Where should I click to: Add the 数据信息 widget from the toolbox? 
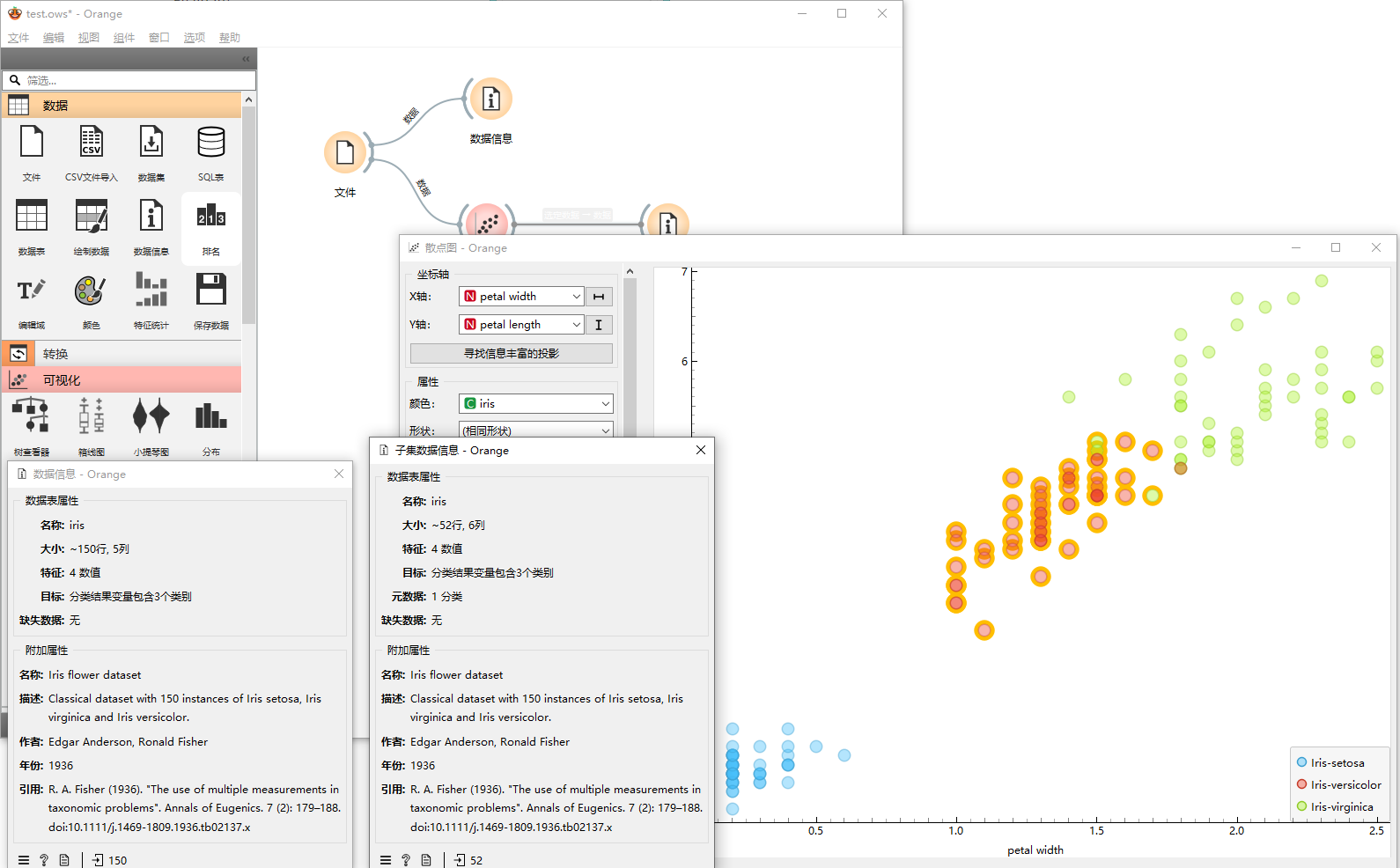(151, 227)
